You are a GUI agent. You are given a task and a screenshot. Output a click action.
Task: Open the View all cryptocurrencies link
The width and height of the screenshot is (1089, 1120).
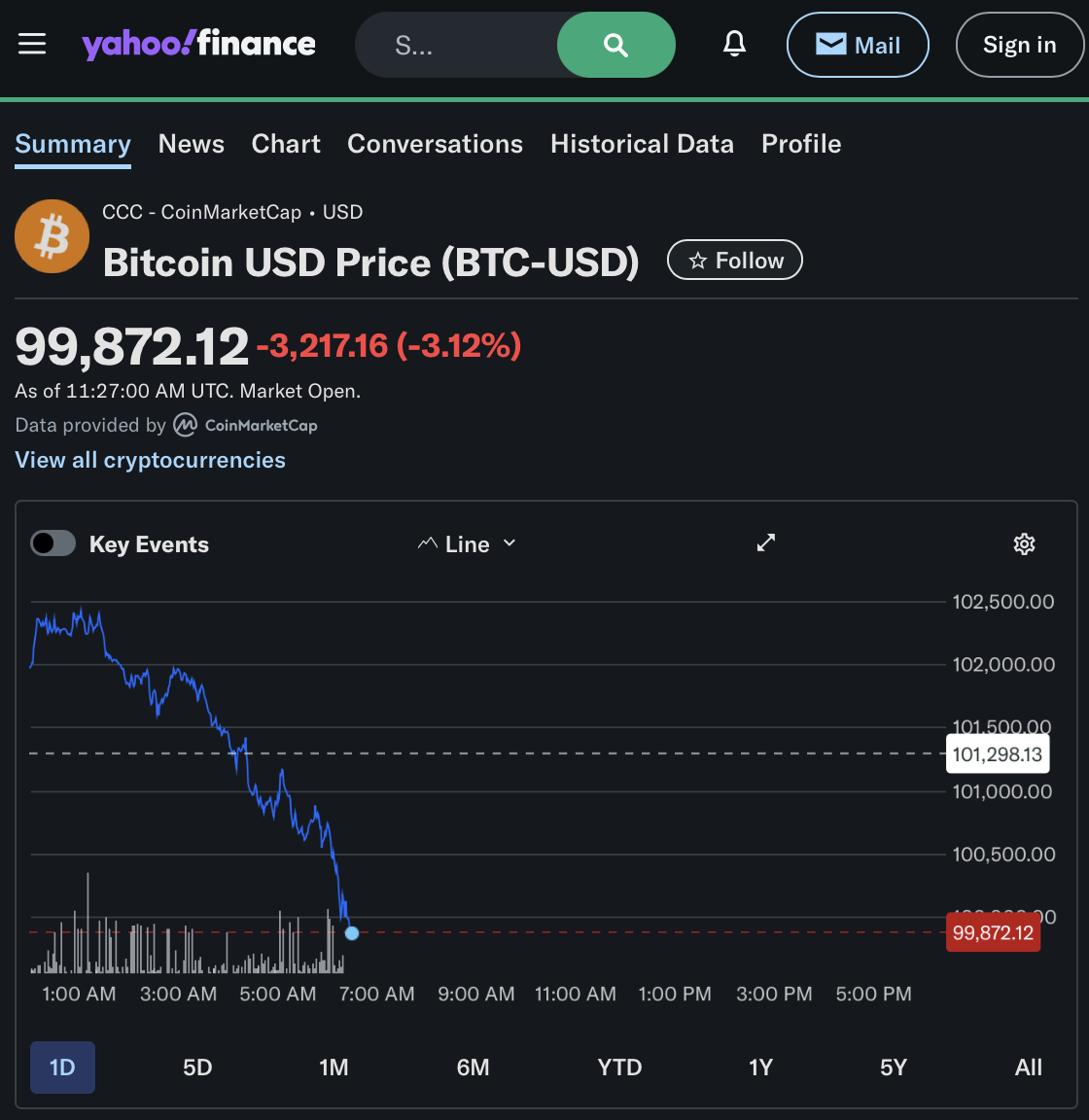point(151,460)
